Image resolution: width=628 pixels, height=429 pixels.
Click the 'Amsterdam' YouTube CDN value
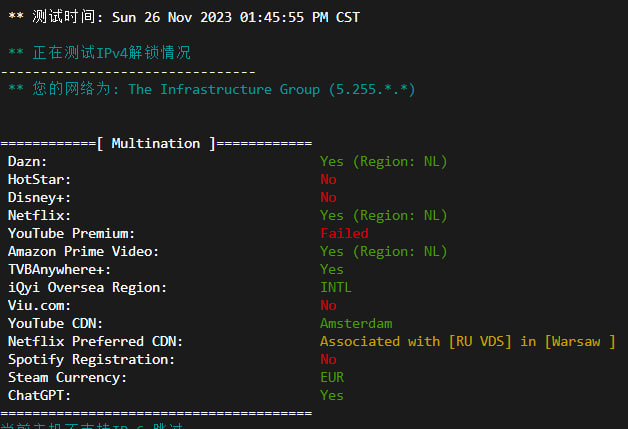[x=356, y=323]
